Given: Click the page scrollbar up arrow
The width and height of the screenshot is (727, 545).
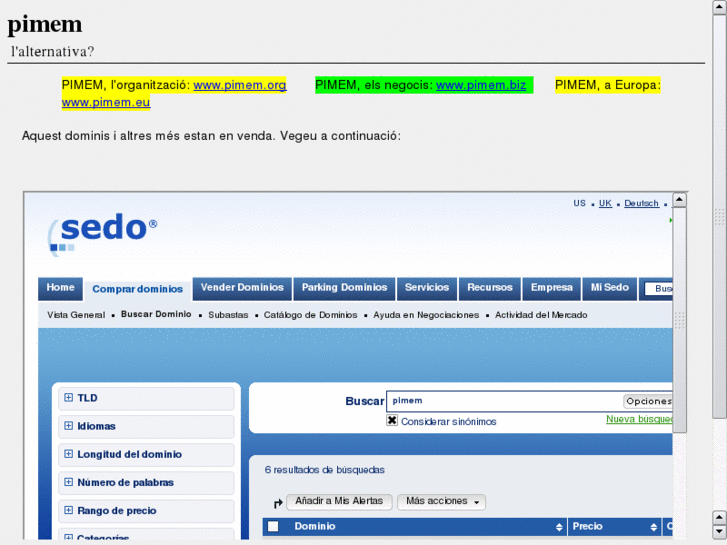Looking at the screenshot, I should pos(719,6).
